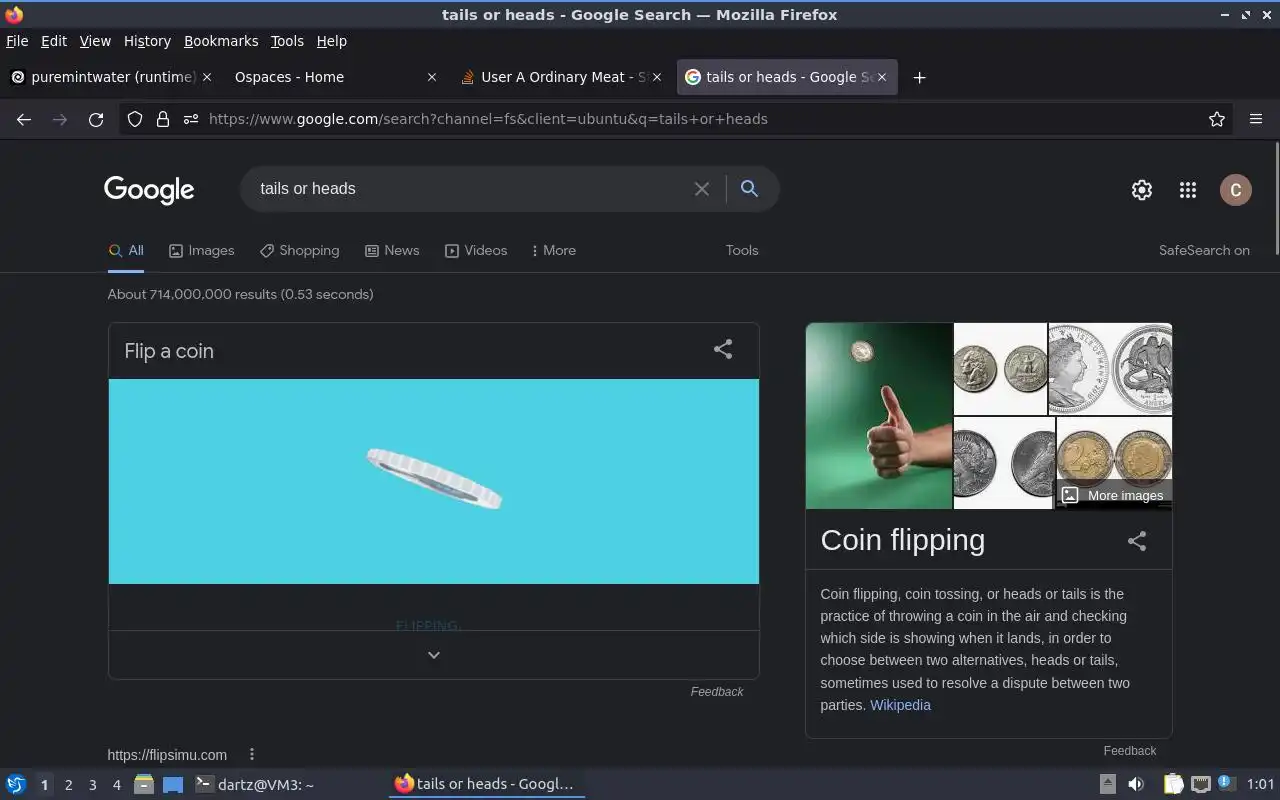Screen dimensions: 1280x800
Task: Switch to the User A Ordinary Meat tab
Action: pyautogui.click(x=560, y=77)
